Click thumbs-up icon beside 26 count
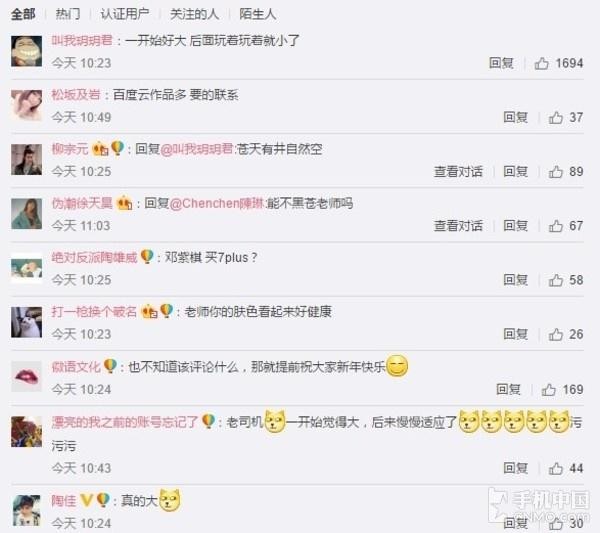The width and height of the screenshot is (600, 533). 556,335
